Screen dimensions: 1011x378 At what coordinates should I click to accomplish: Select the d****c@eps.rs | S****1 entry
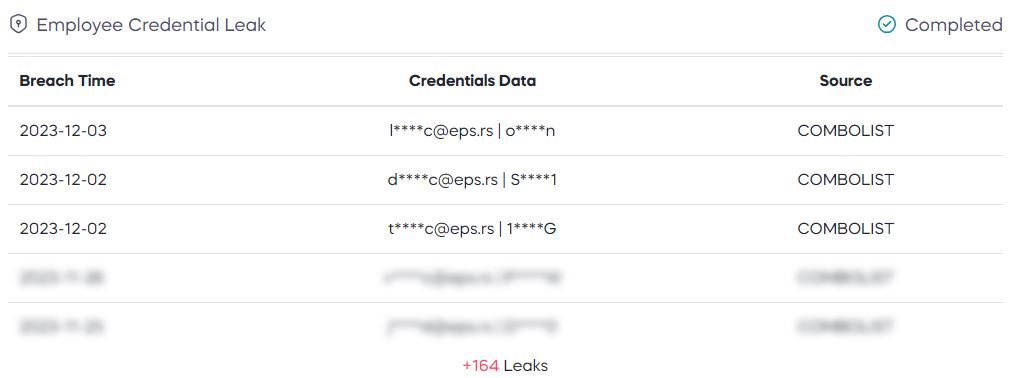click(472, 180)
